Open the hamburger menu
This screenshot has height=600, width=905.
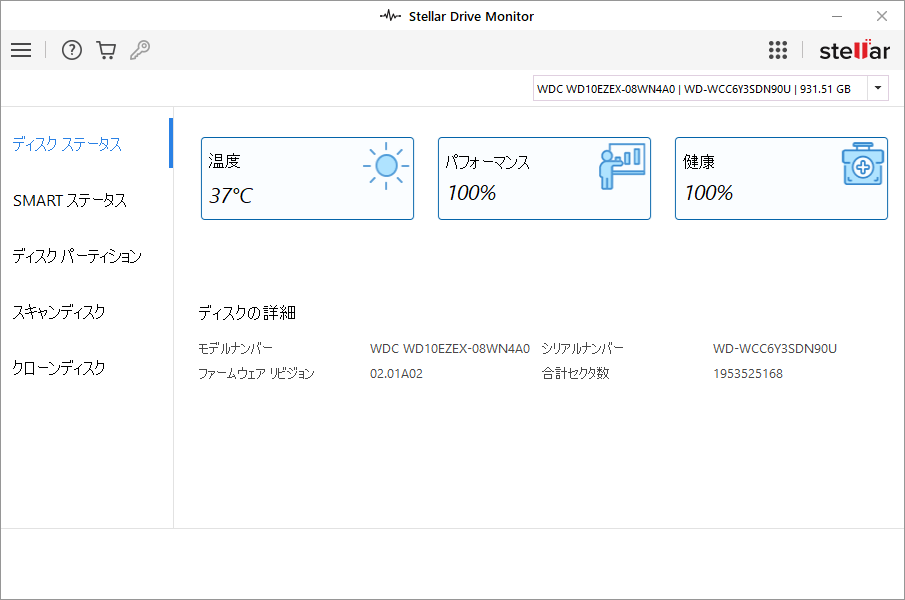tap(21, 50)
